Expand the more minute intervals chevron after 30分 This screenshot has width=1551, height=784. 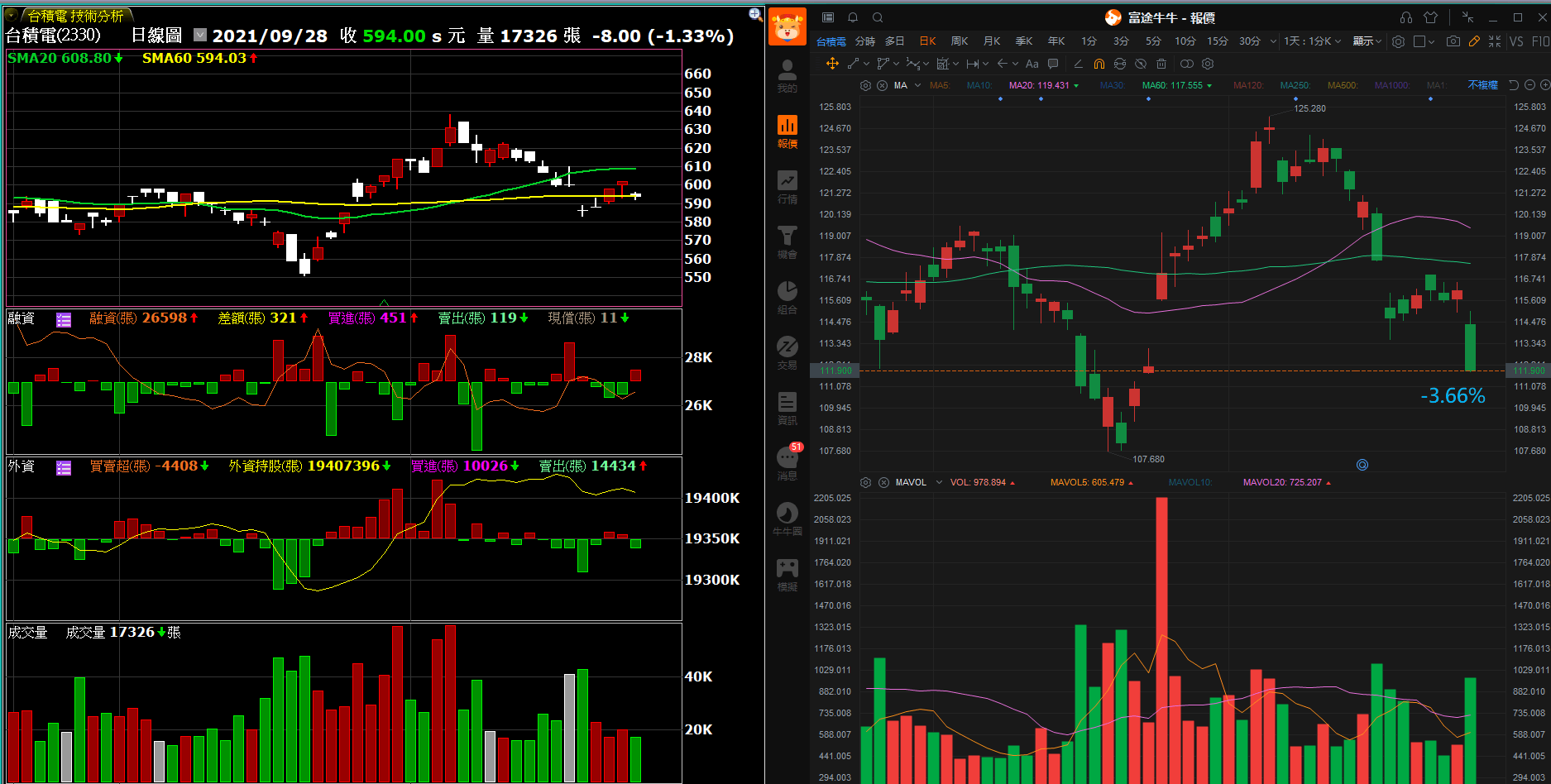point(1273,41)
